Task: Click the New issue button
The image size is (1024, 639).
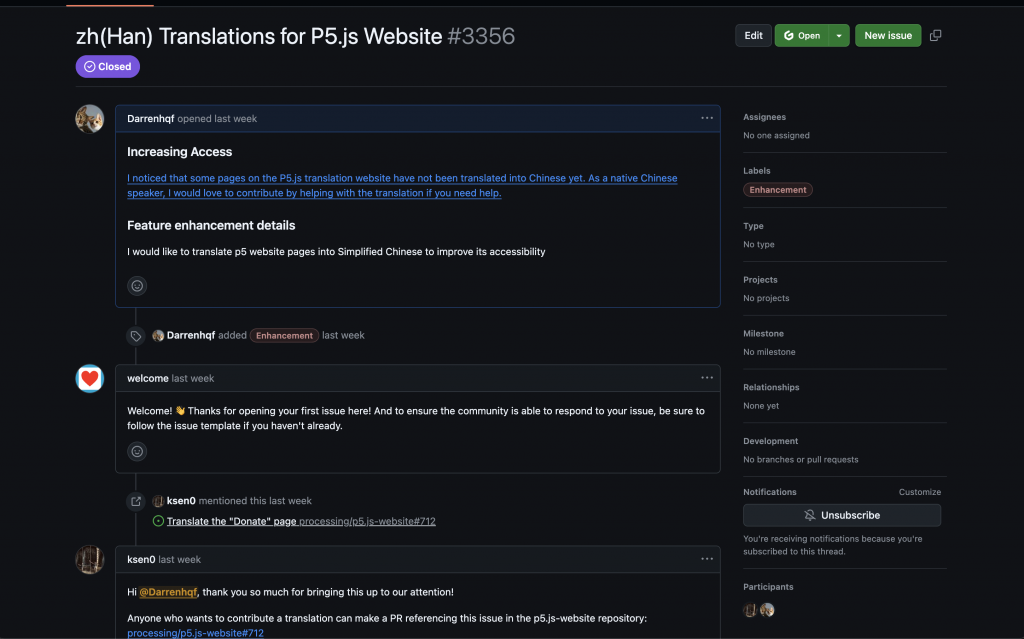Action: click(888, 35)
